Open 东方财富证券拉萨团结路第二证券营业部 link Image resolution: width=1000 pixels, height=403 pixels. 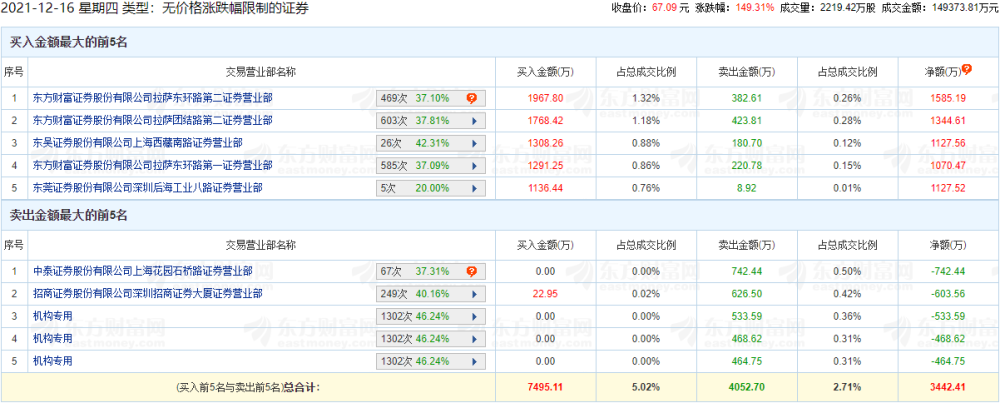[x=152, y=120]
